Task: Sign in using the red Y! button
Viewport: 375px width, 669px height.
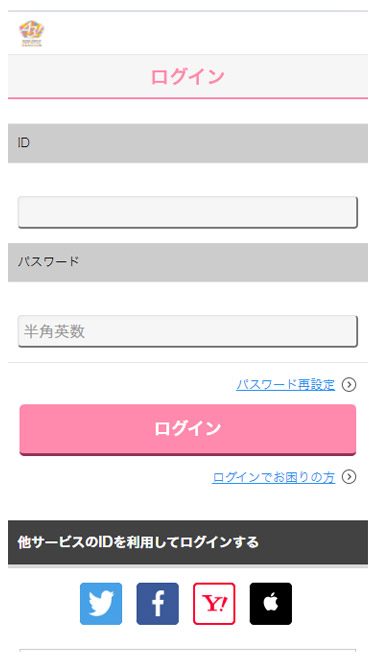Action: click(x=214, y=604)
